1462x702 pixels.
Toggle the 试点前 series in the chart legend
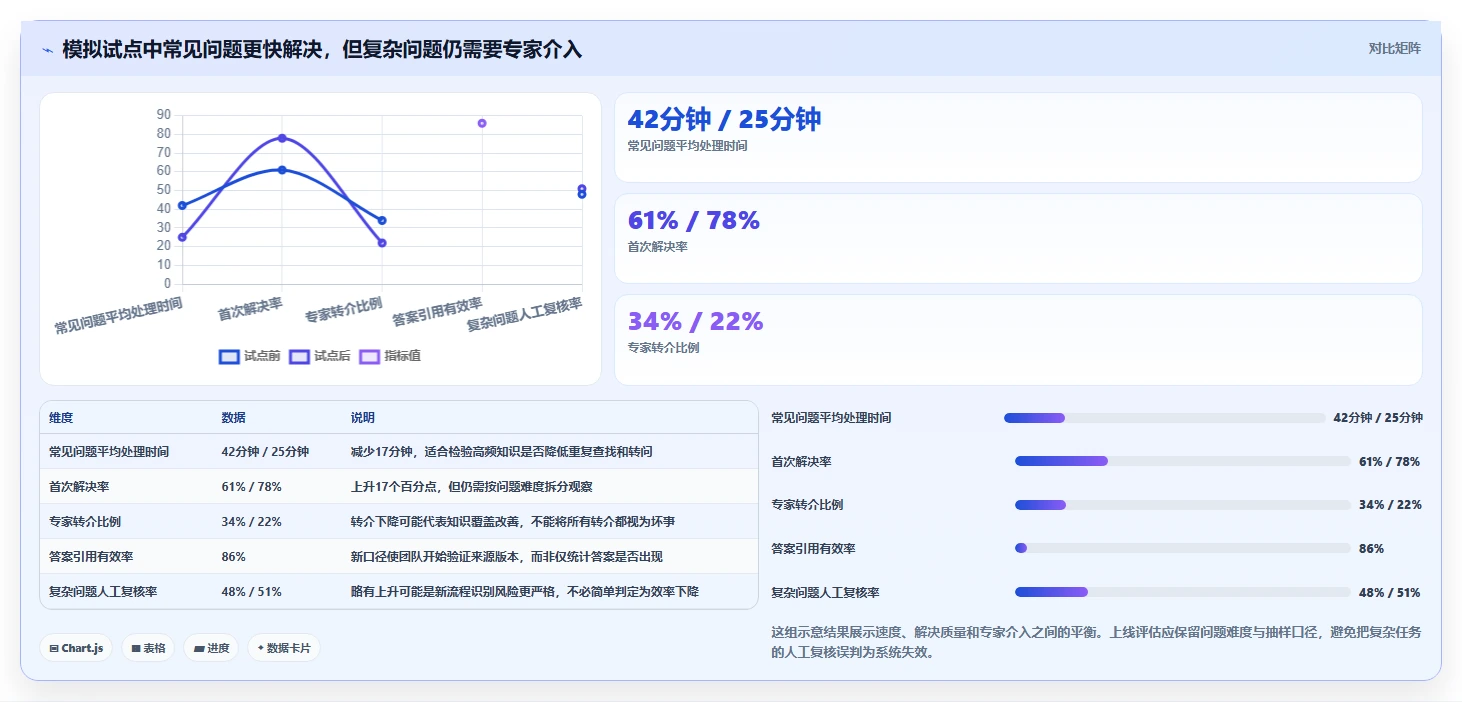(249, 356)
